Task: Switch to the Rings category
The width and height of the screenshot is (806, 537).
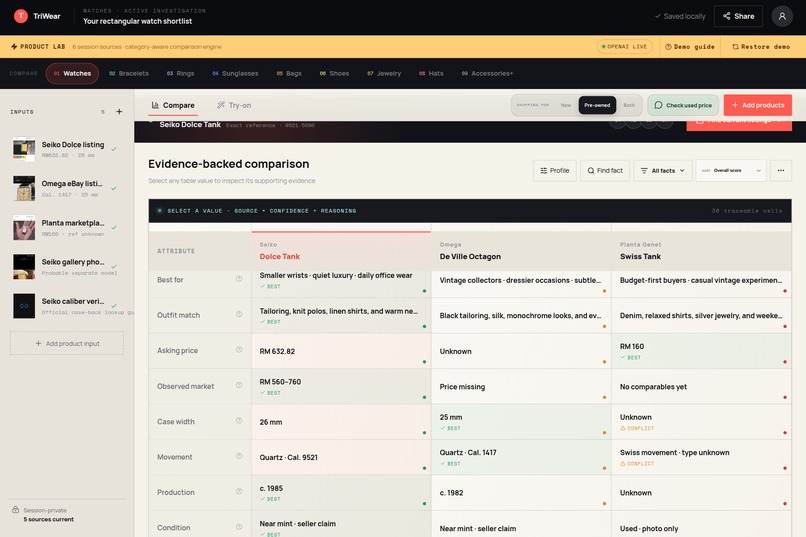Action: coord(180,73)
